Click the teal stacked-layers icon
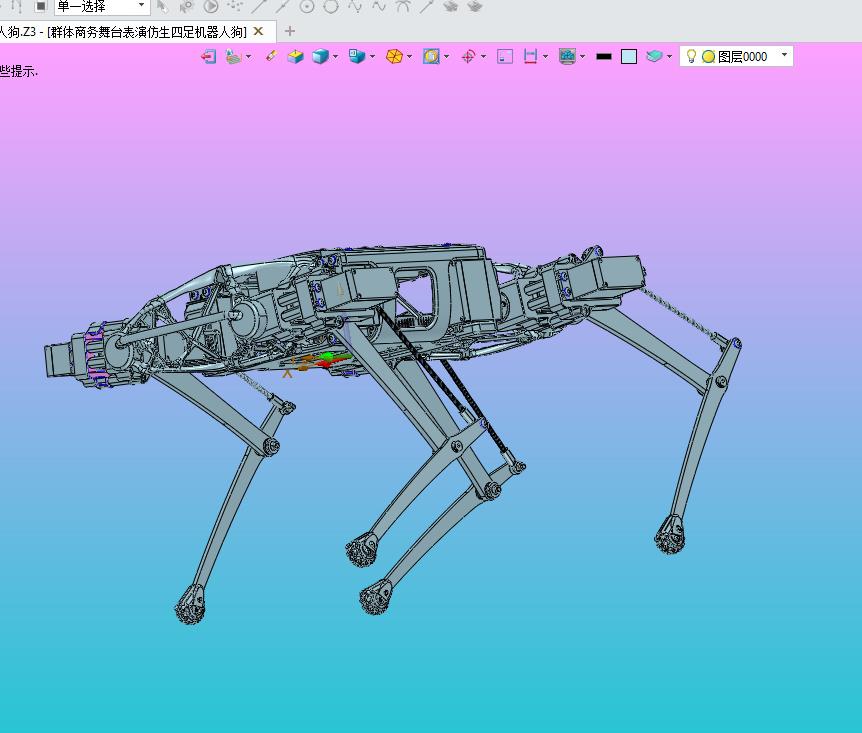The height and width of the screenshot is (733, 862). tap(654, 56)
